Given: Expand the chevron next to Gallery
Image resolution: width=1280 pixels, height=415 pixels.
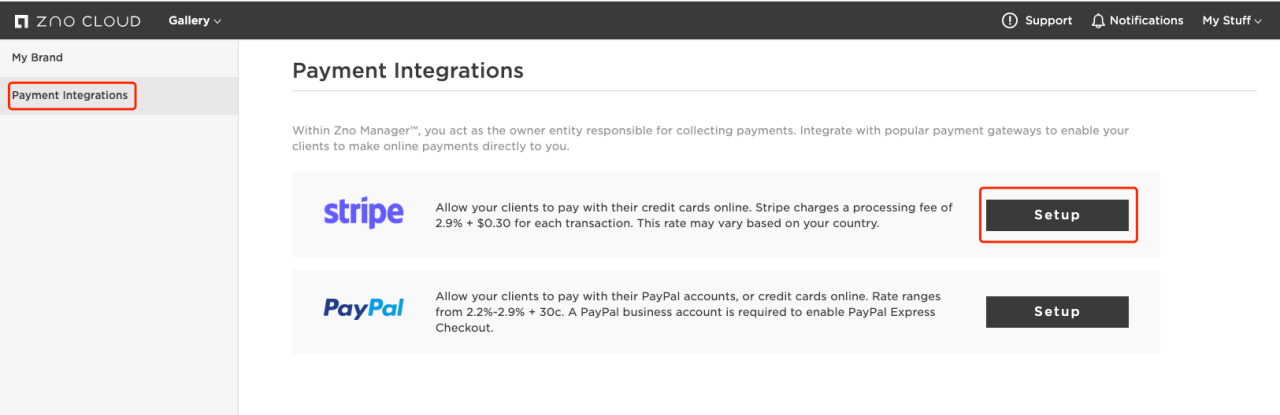Looking at the screenshot, I should tap(218, 21).
